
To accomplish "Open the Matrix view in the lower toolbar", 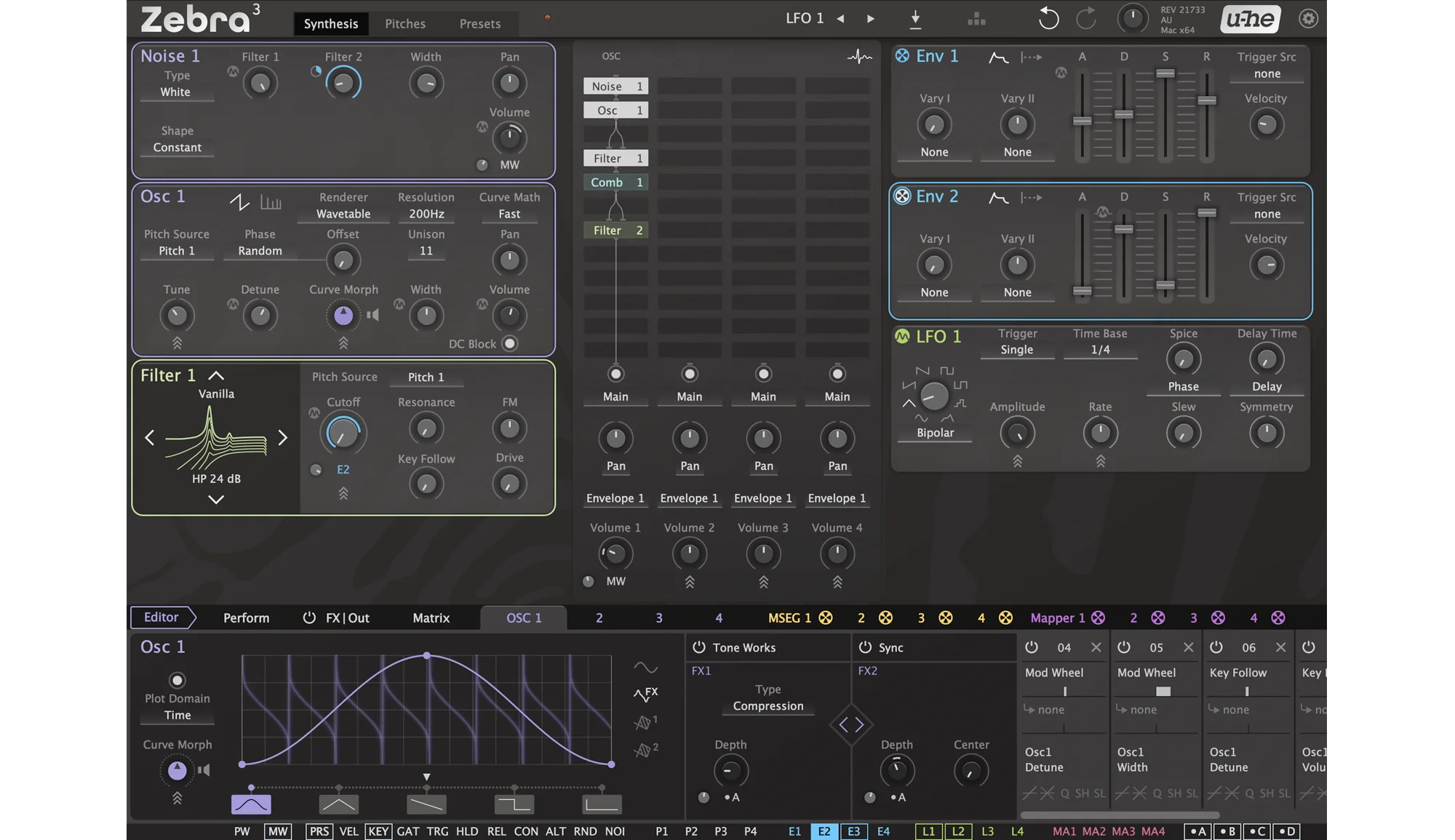I will [431, 617].
